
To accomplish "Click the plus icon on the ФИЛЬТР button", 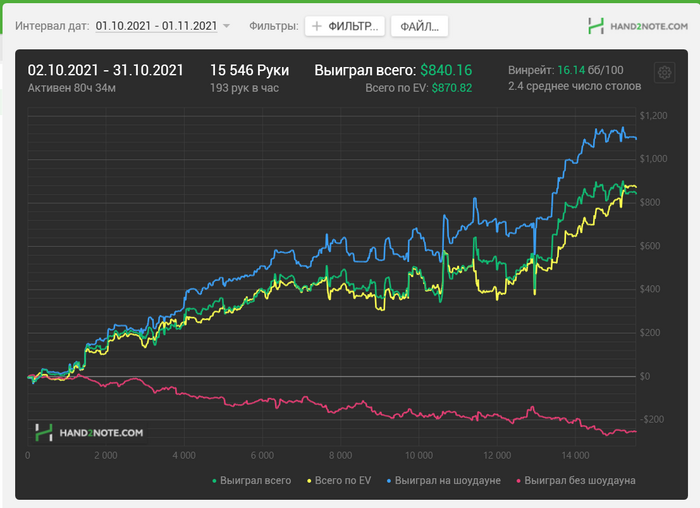I will click(317, 26).
